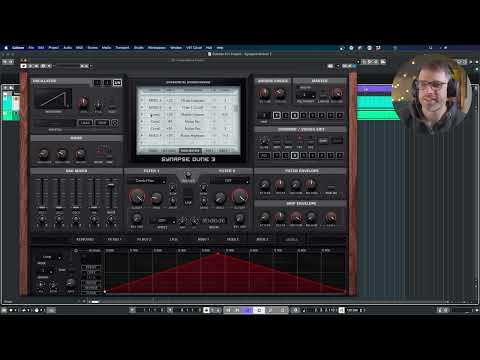Click the purple cycle button in transport bar

pos(247,310)
